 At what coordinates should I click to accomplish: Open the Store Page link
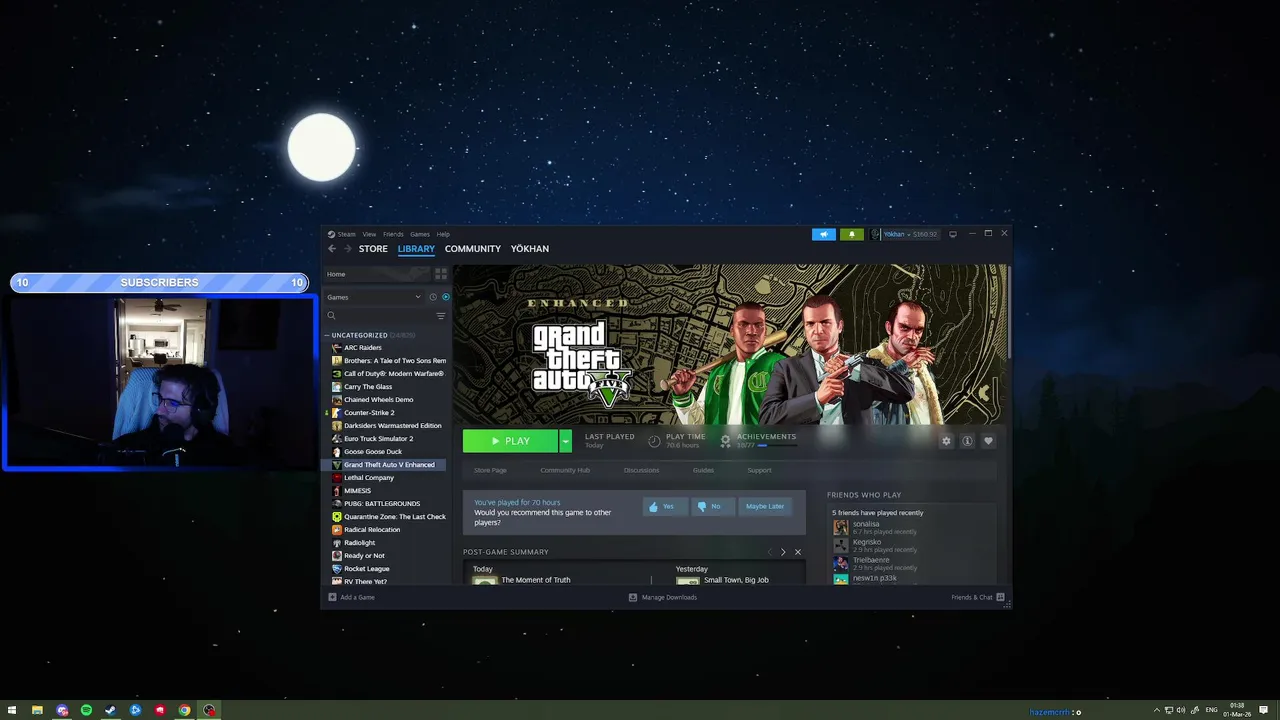pyautogui.click(x=490, y=470)
